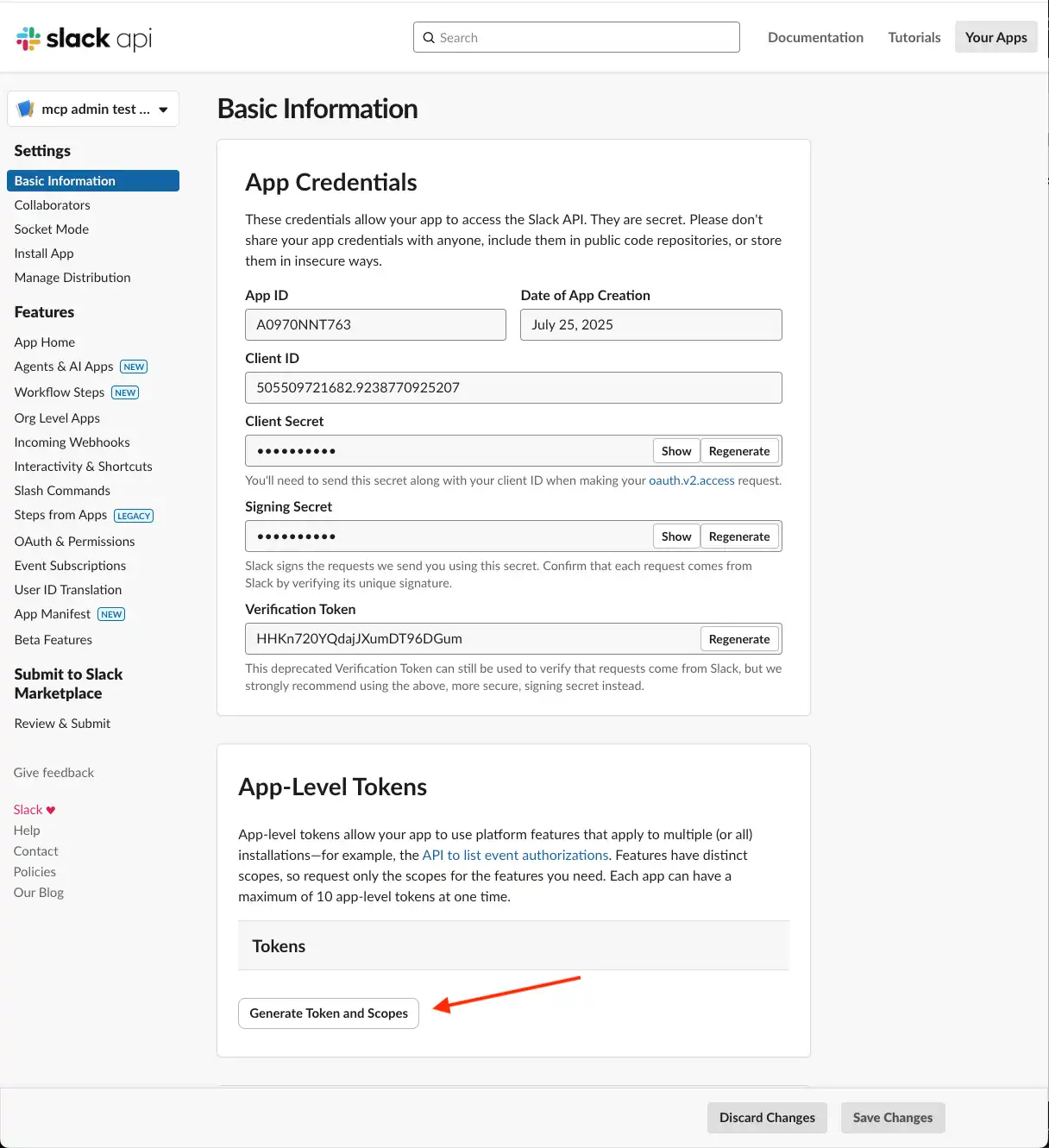This screenshot has height=1148, width=1049.
Task: Click the search magnifier icon
Action: [429, 38]
